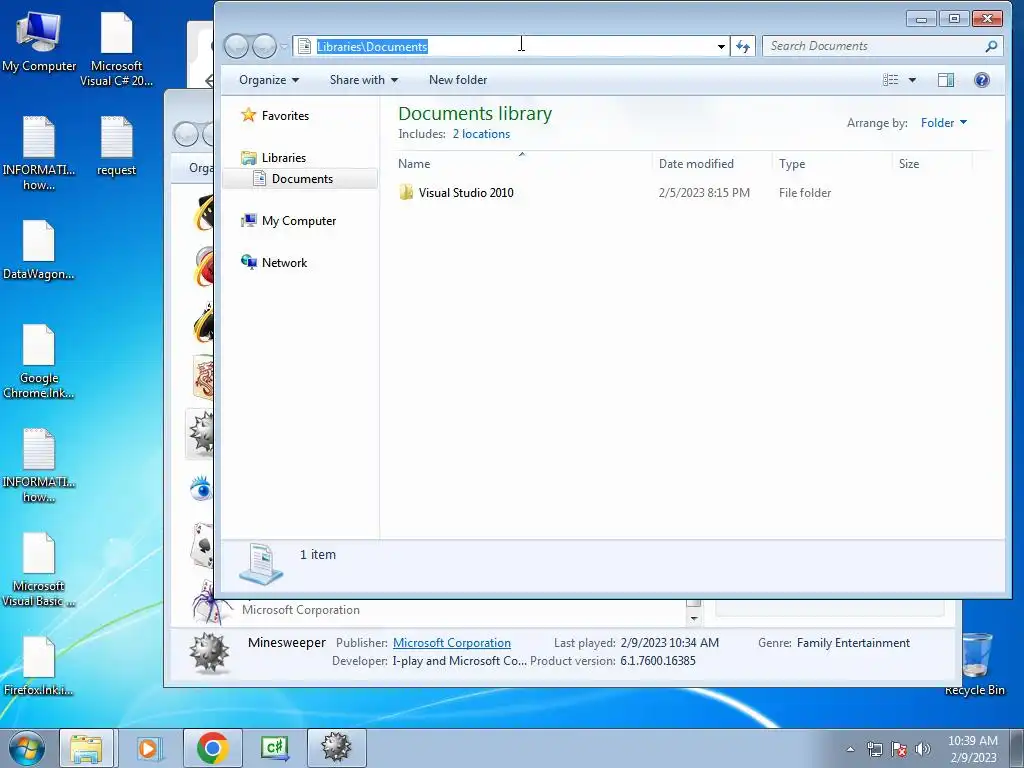Click scroll down arrow in Games window
The width and height of the screenshot is (1024, 768).
694,618
